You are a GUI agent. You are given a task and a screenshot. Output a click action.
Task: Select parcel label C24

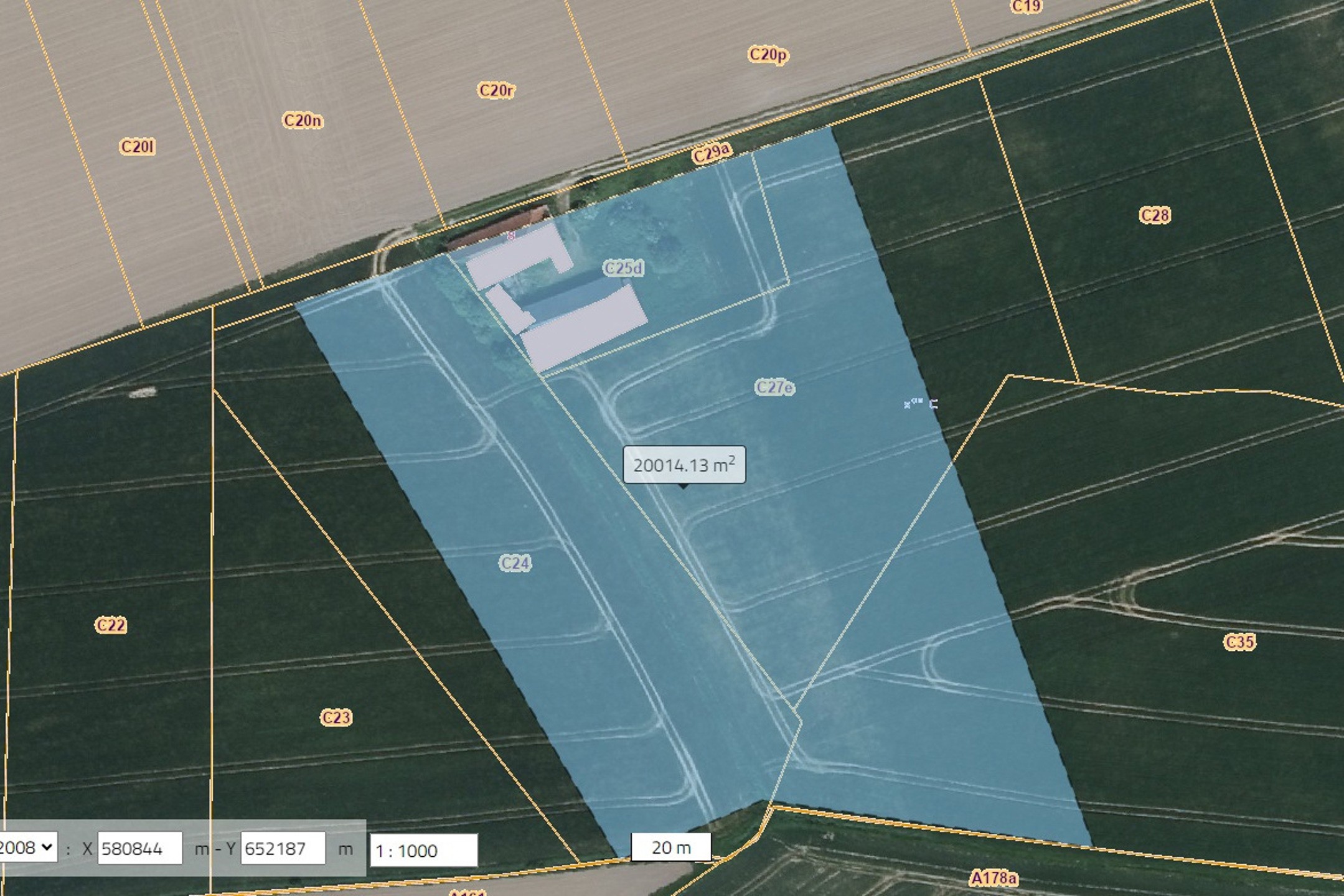(x=515, y=563)
